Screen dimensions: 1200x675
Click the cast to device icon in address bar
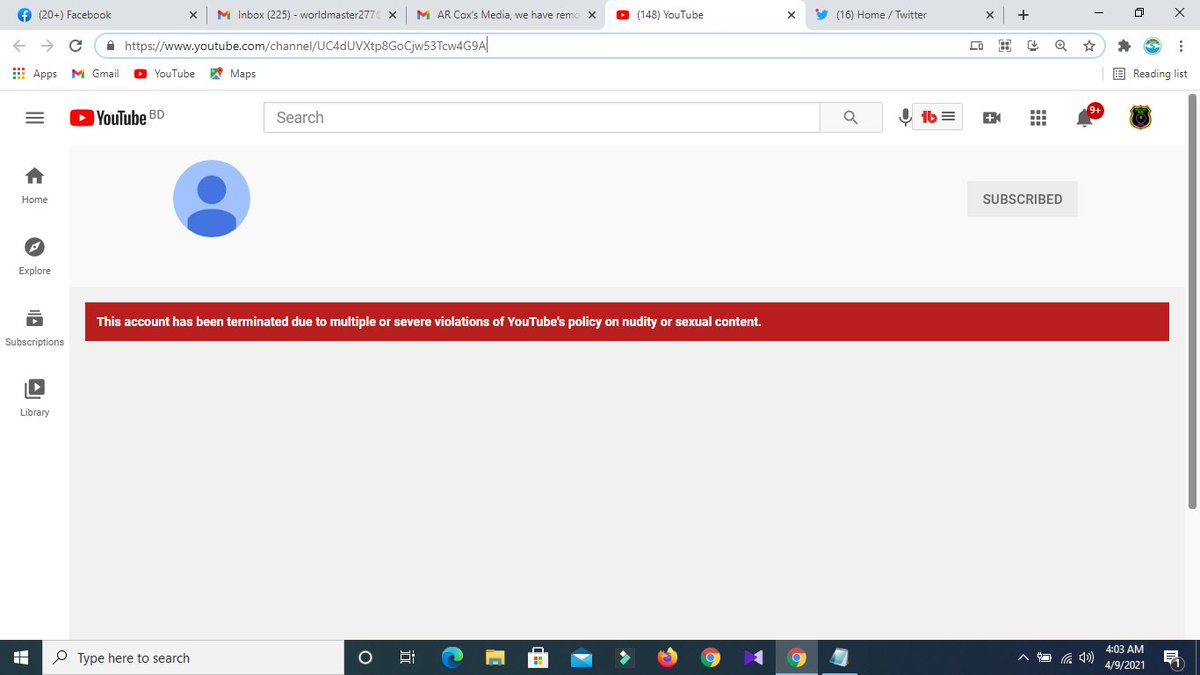coord(977,45)
